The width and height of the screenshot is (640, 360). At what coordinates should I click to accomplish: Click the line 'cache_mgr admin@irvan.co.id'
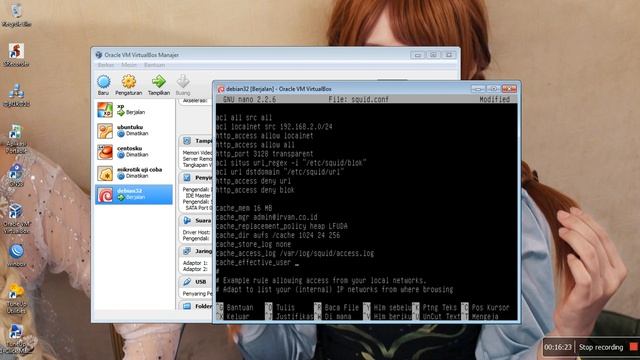click(267, 217)
